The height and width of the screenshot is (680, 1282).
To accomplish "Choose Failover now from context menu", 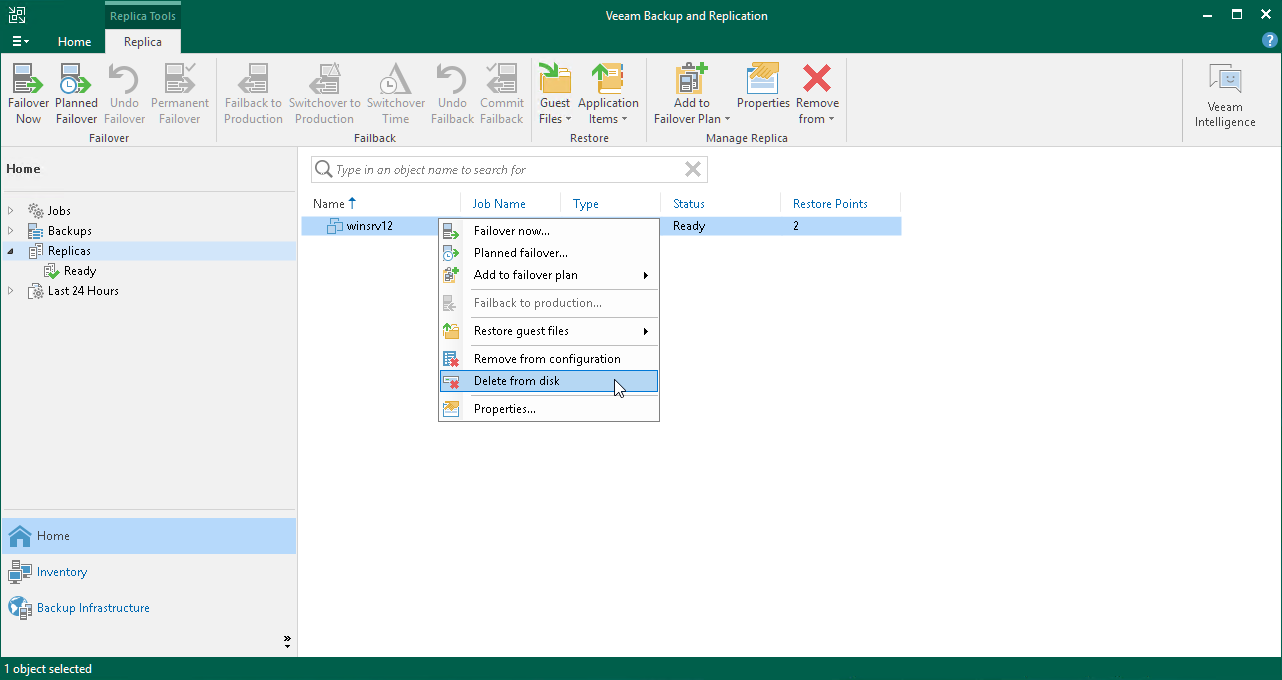I will [549, 231].
